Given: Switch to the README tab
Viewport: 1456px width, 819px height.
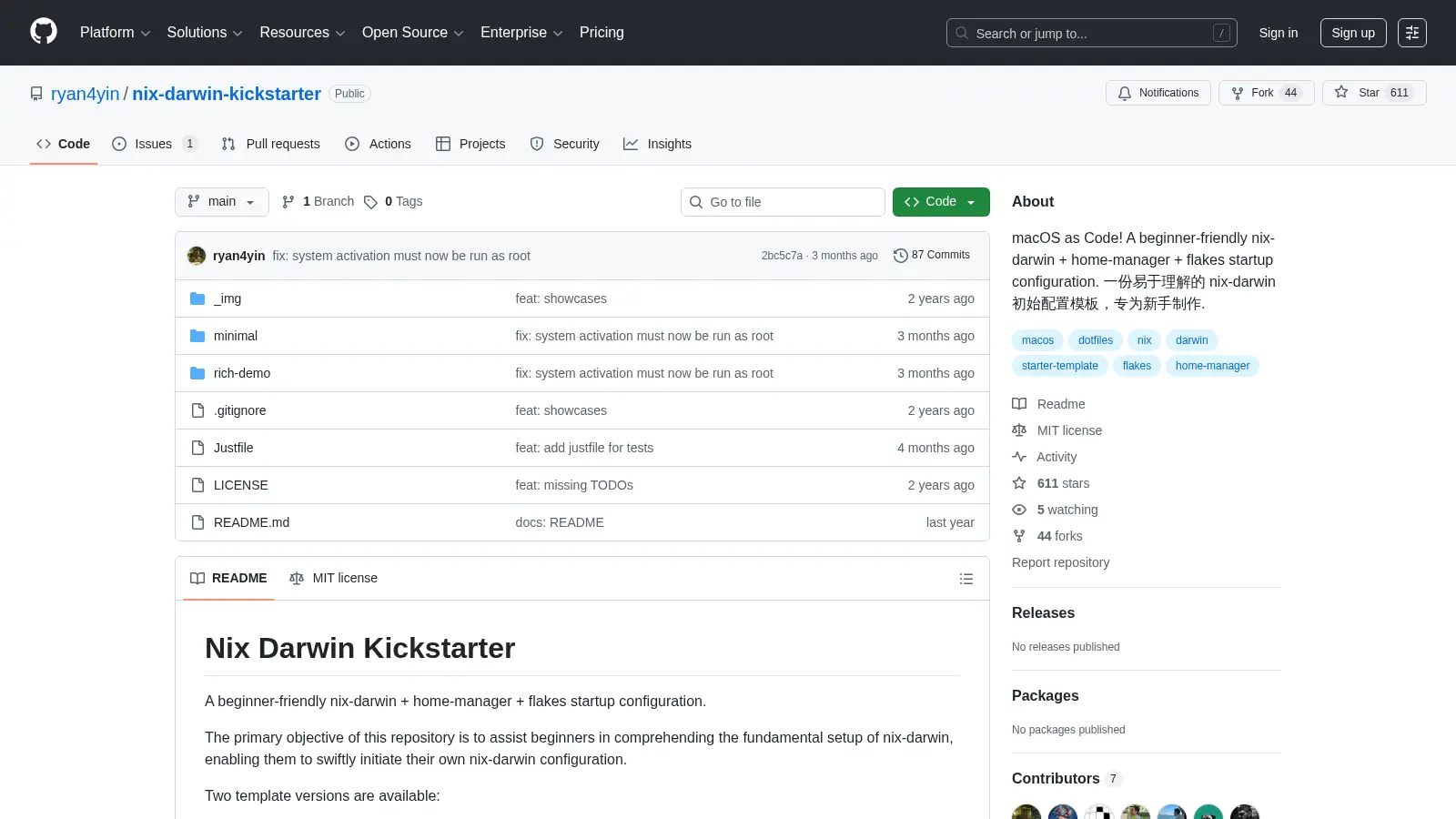Looking at the screenshot, I should point(228,579).
